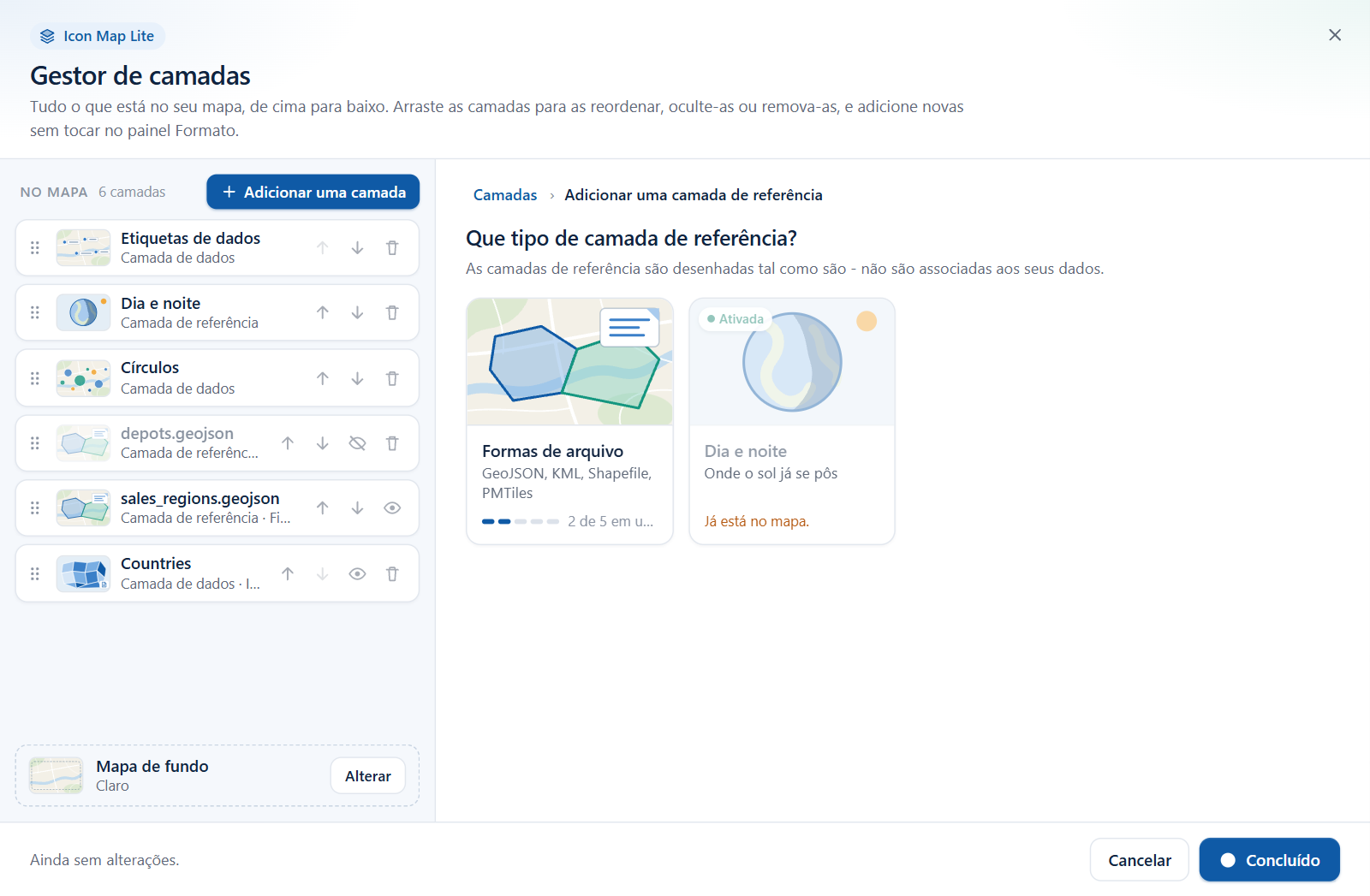The height and width of the screenshot is (896, 1370).
Task: Select the Círculos layer thumbnail
Action: (83, 378)
